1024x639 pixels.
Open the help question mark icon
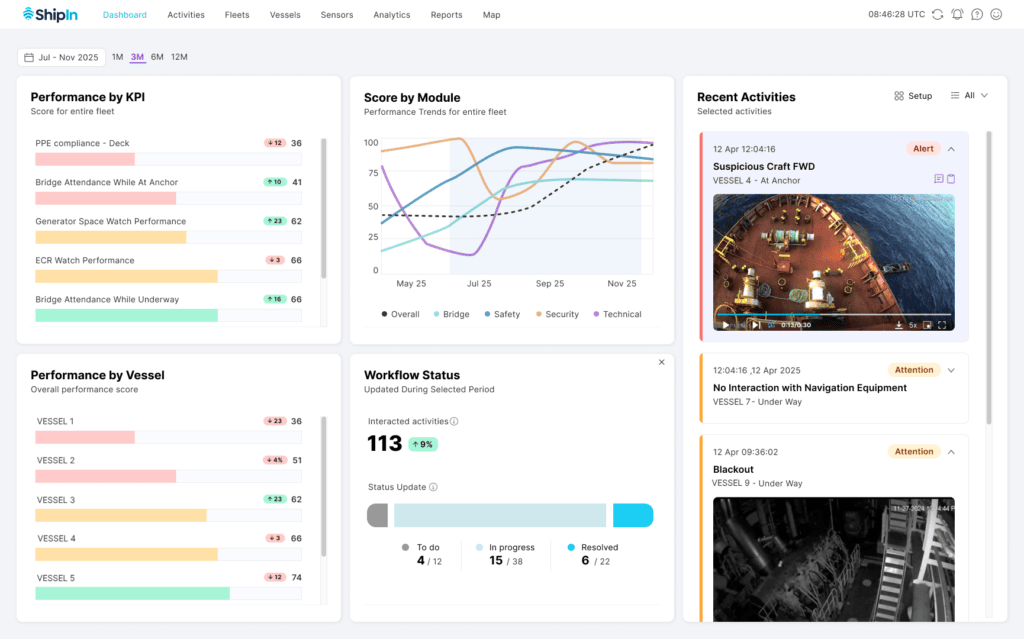pos(977,14)
